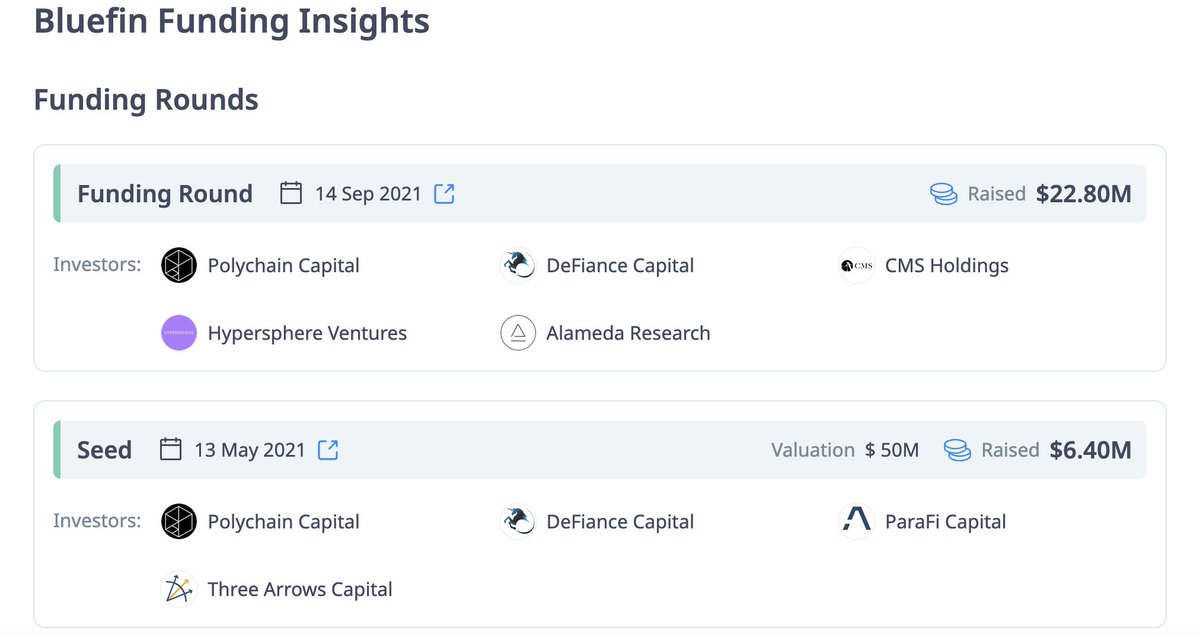Open Polychain Capital investor in Seed round
This screenshot has height=637, width=1200.
tap(284, 522)
